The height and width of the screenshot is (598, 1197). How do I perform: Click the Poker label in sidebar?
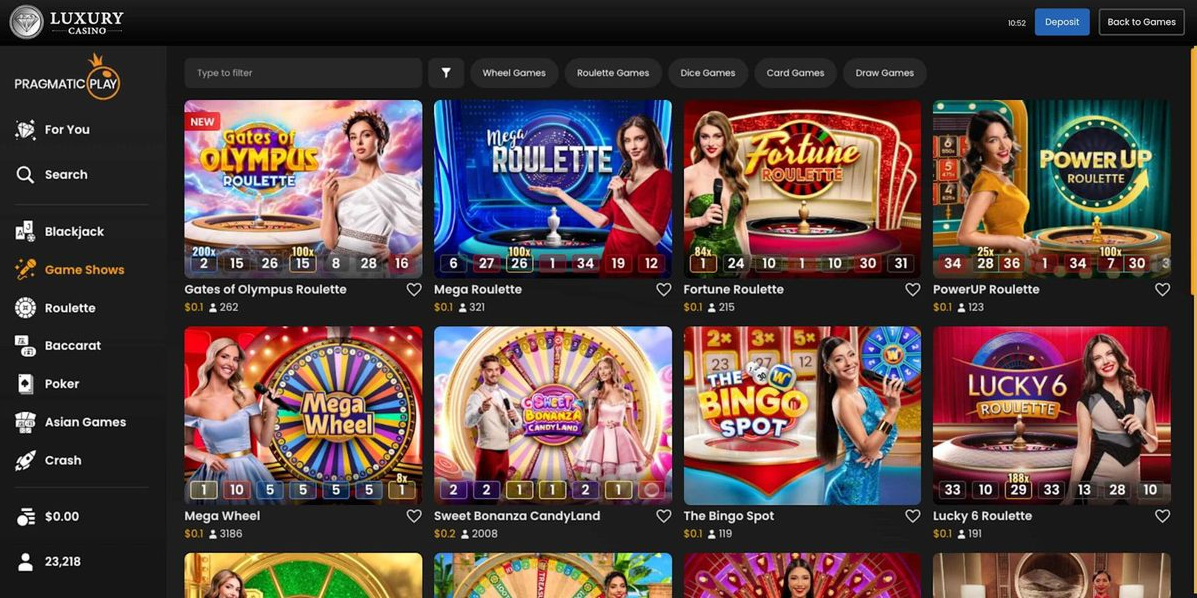[x=62, y=384]
